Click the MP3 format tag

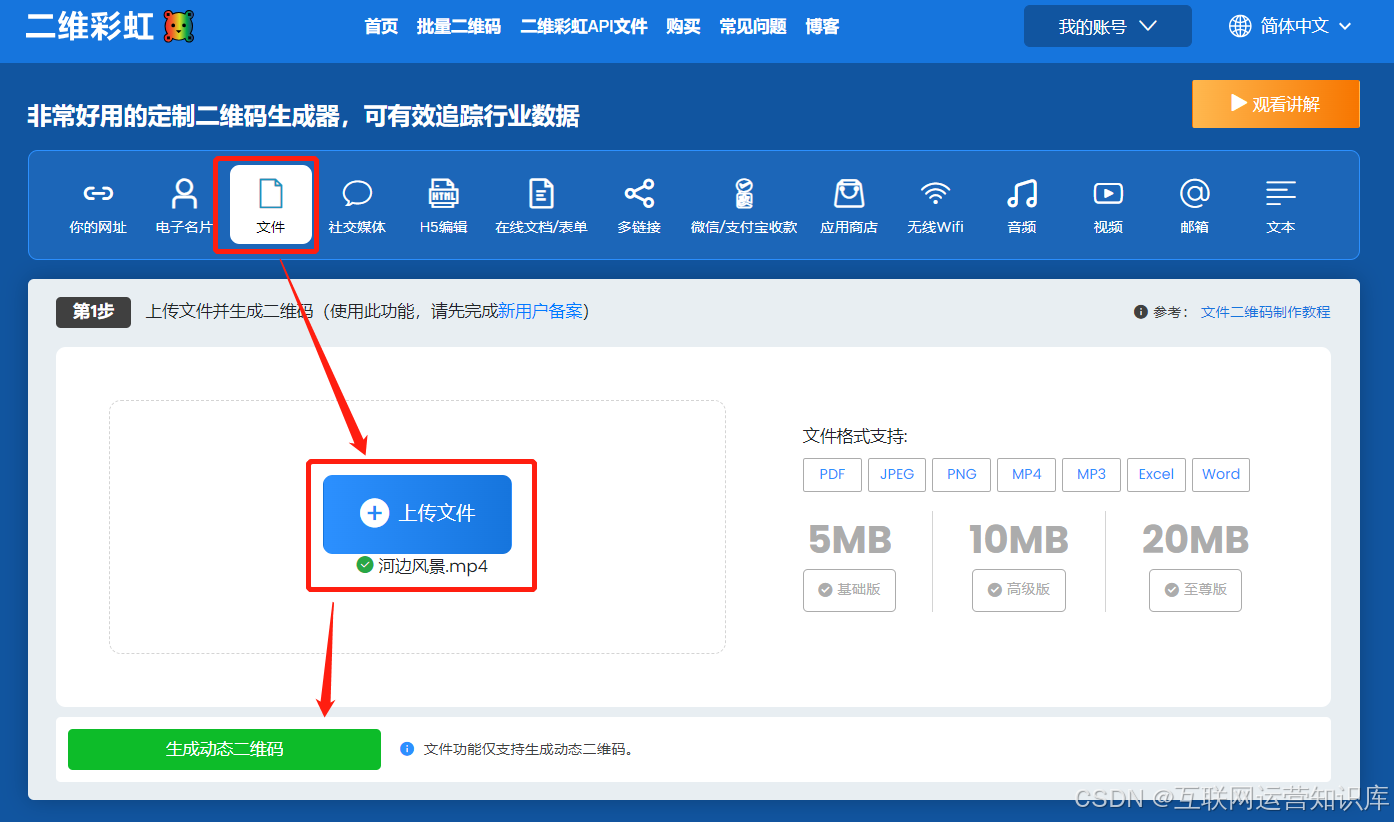pos(1091,475)
